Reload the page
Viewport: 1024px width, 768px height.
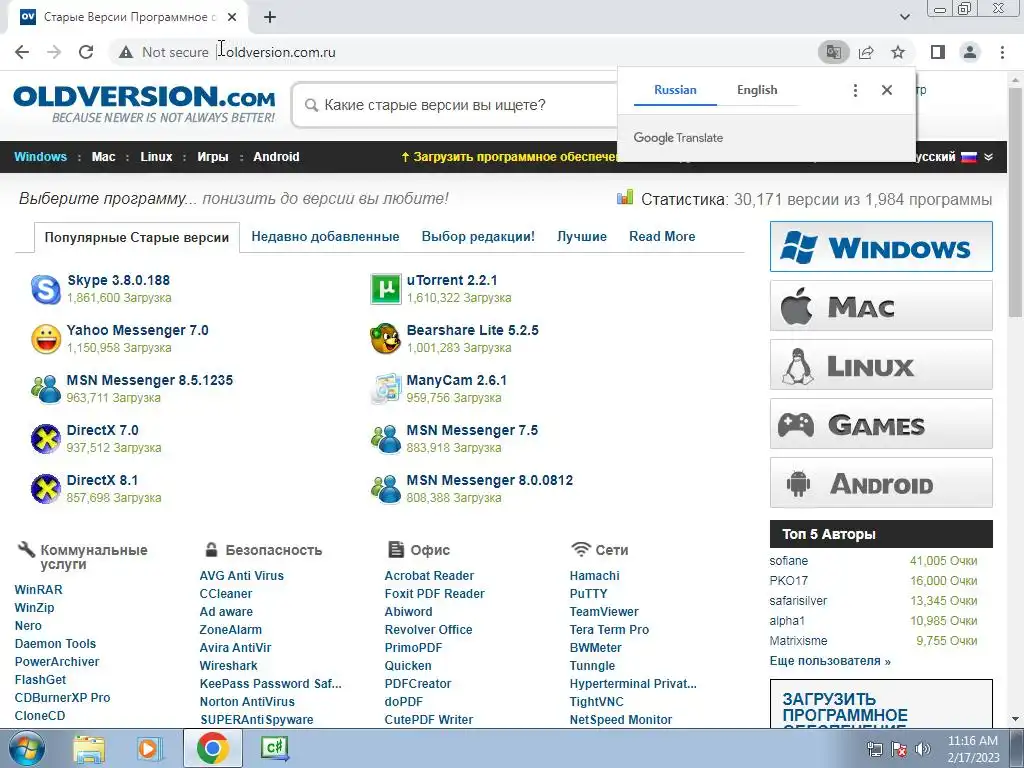[86, 52]
